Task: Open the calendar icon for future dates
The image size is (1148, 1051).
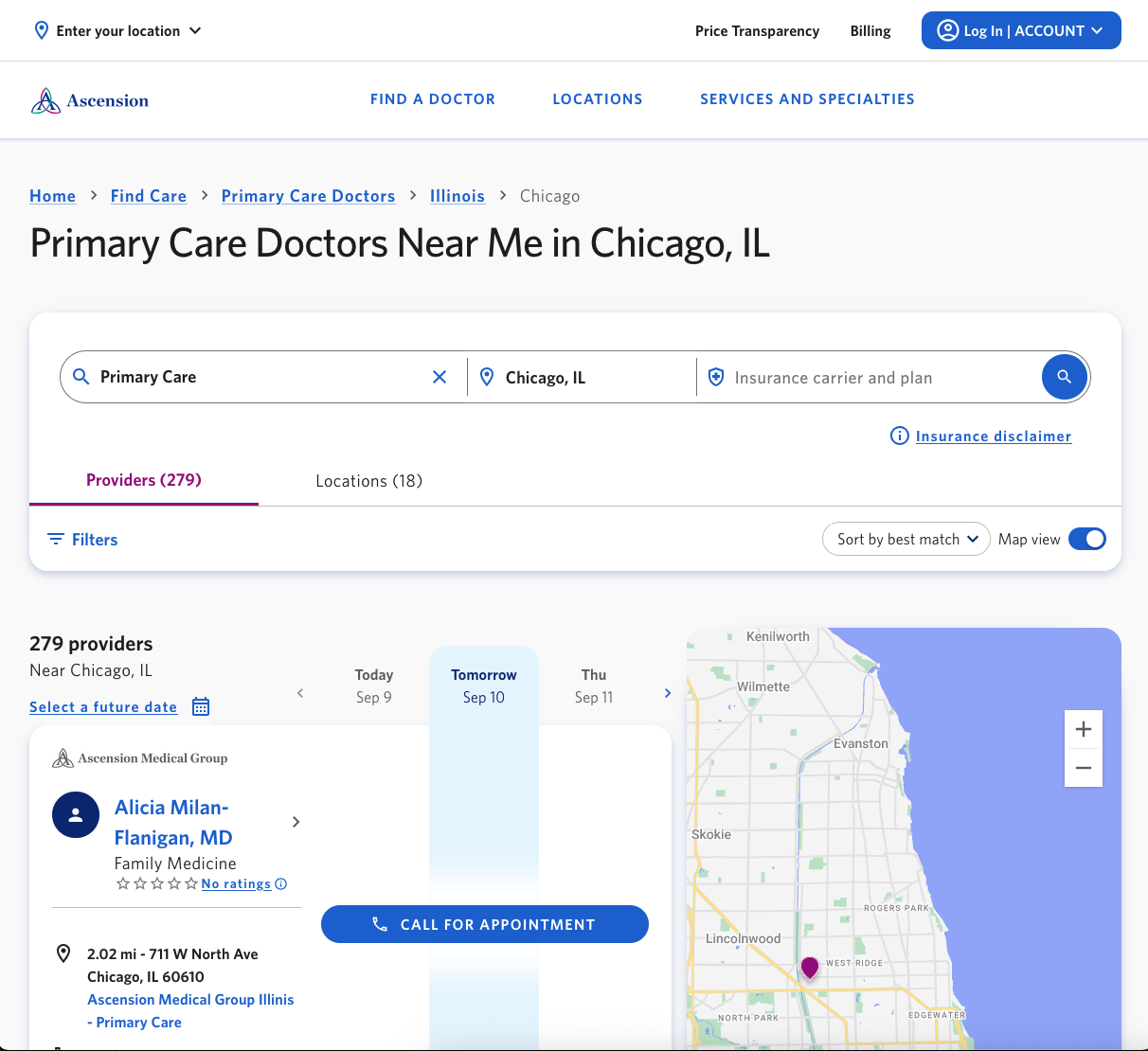Action: [201, 706]
